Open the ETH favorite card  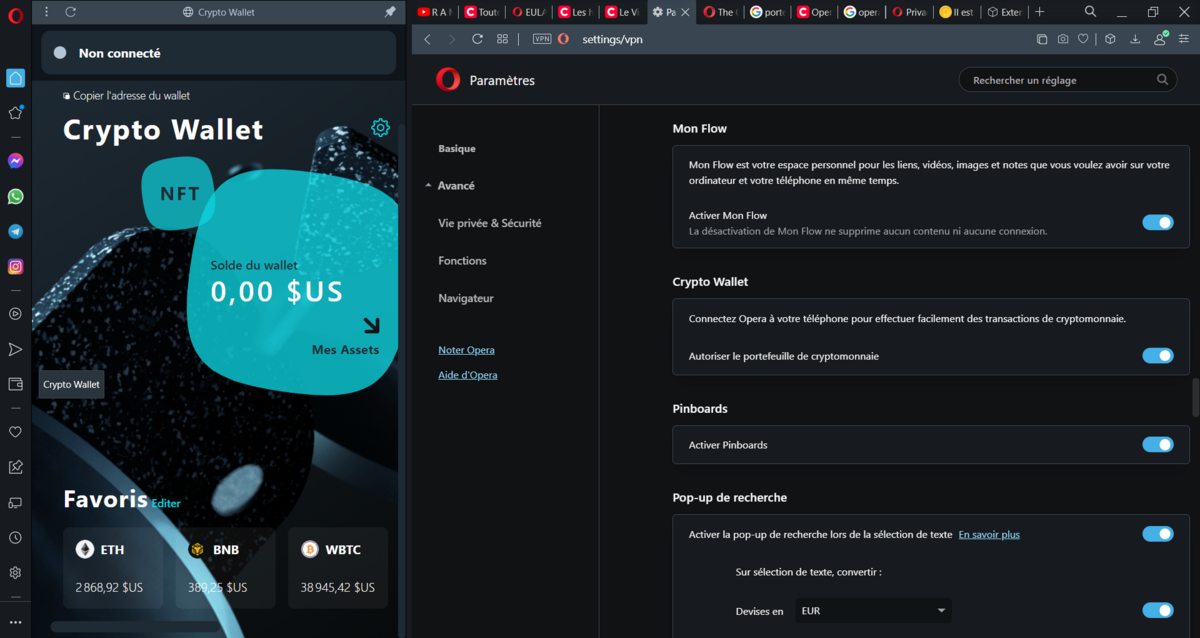click(113, 568)
